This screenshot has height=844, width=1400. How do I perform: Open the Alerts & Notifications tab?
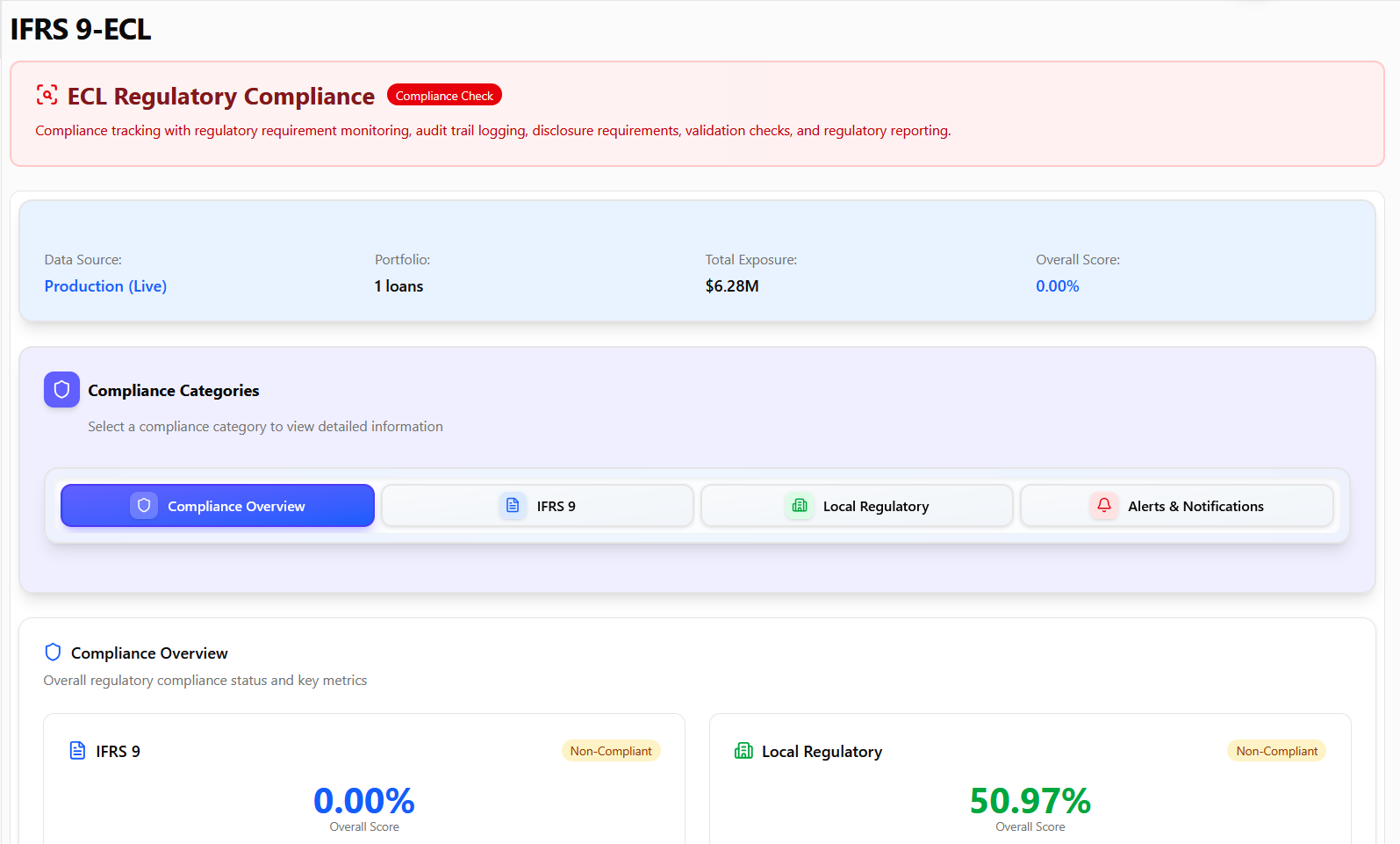[1176, 506]
